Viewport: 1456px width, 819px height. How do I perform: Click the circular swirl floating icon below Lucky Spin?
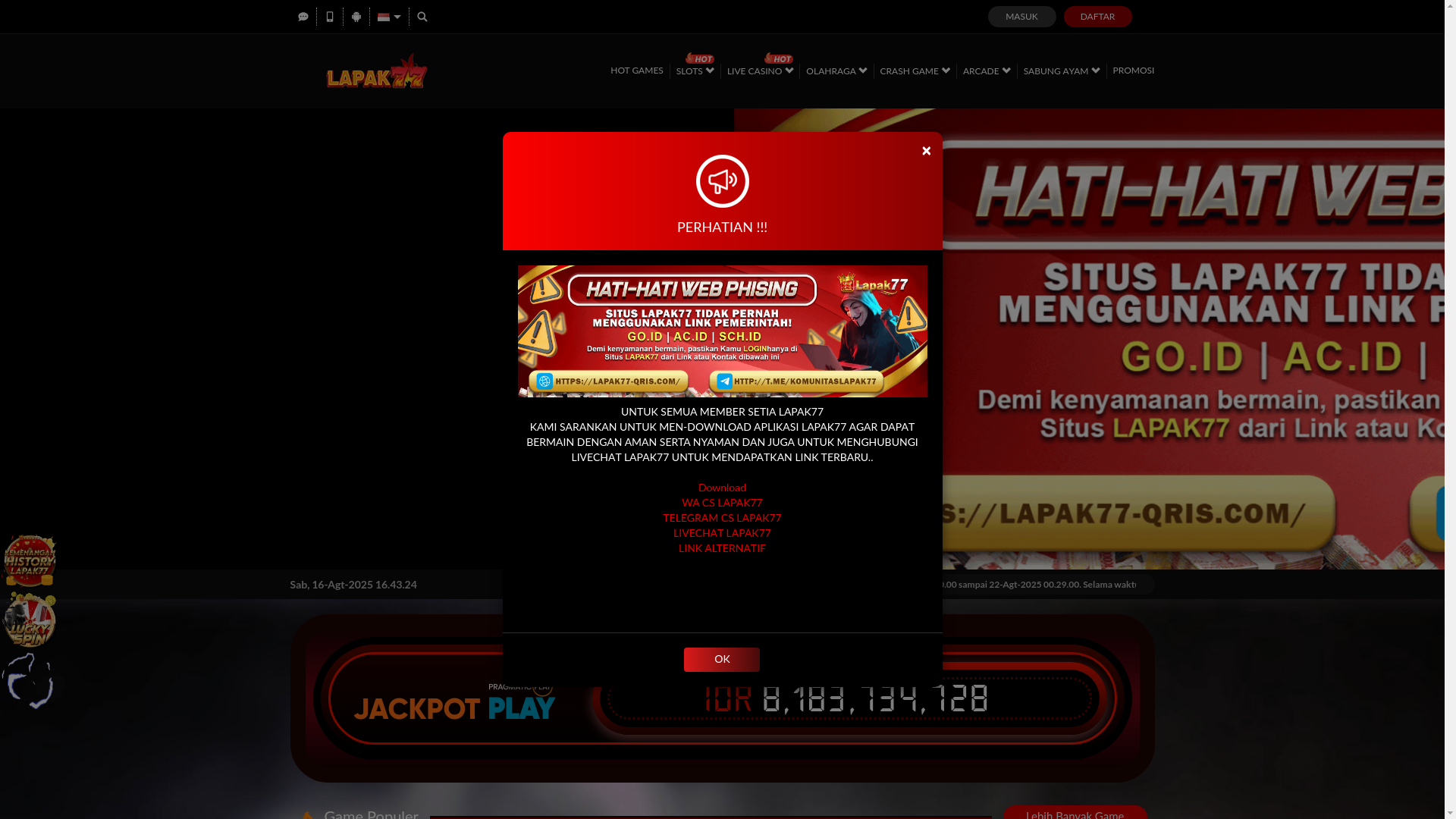pos(28,680)
